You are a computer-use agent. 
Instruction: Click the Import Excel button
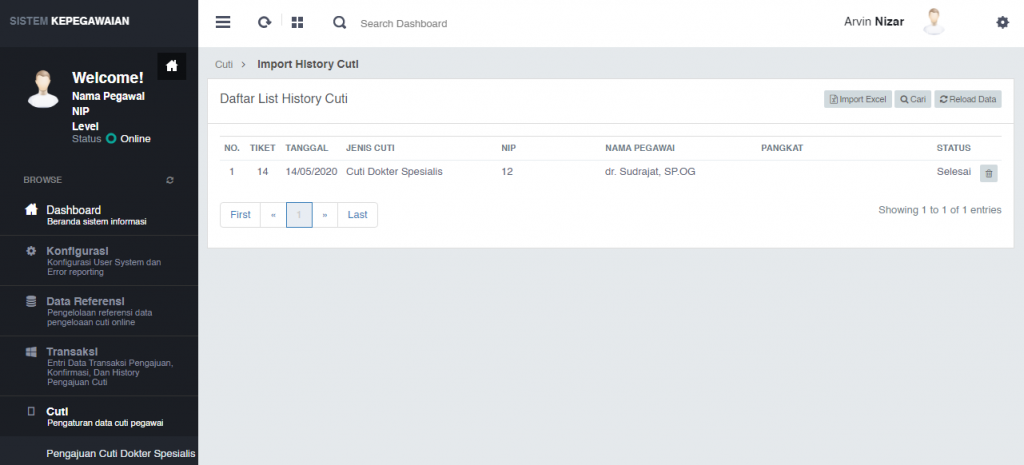pyautogui.click(x=857, y=99)
